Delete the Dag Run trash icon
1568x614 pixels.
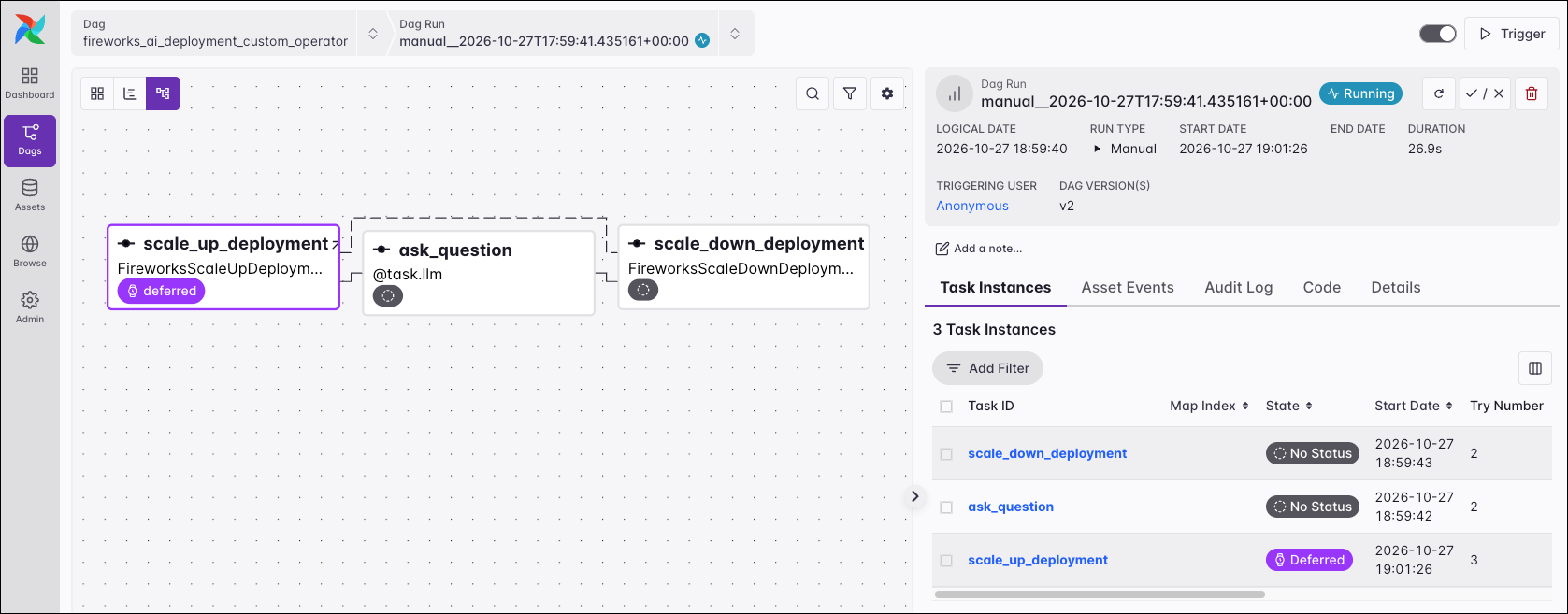pos(1532,93)
